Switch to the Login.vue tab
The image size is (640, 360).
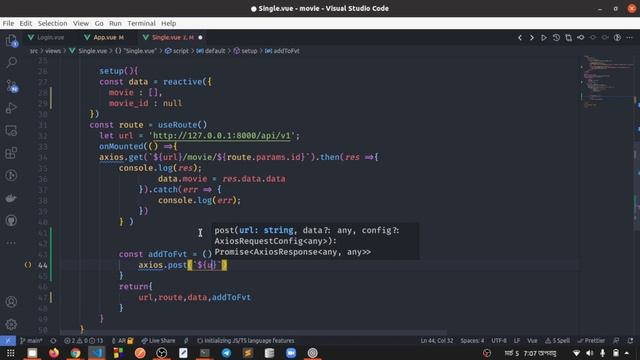[x=46, y=38]
